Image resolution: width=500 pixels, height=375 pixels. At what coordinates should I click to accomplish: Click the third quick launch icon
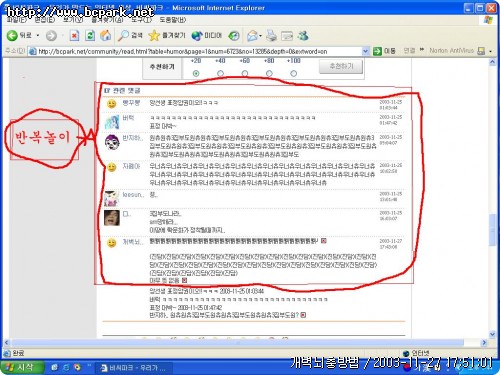pos(78,368)
